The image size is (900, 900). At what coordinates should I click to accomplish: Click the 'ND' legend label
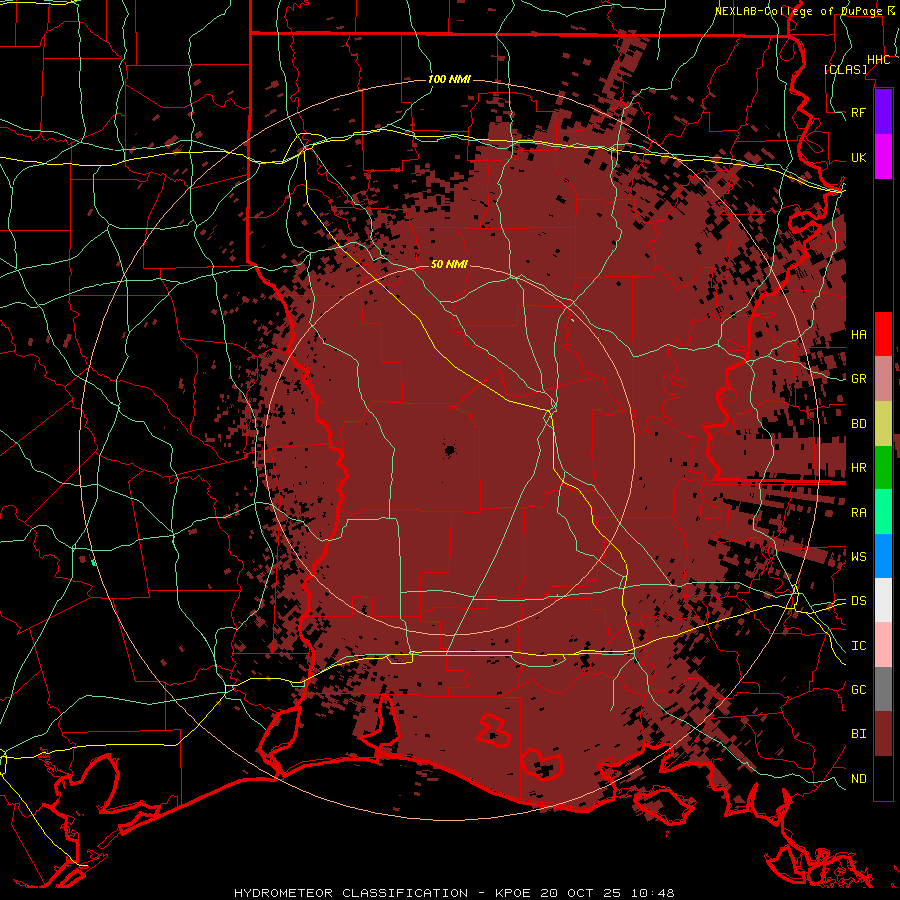coord(859,779)
